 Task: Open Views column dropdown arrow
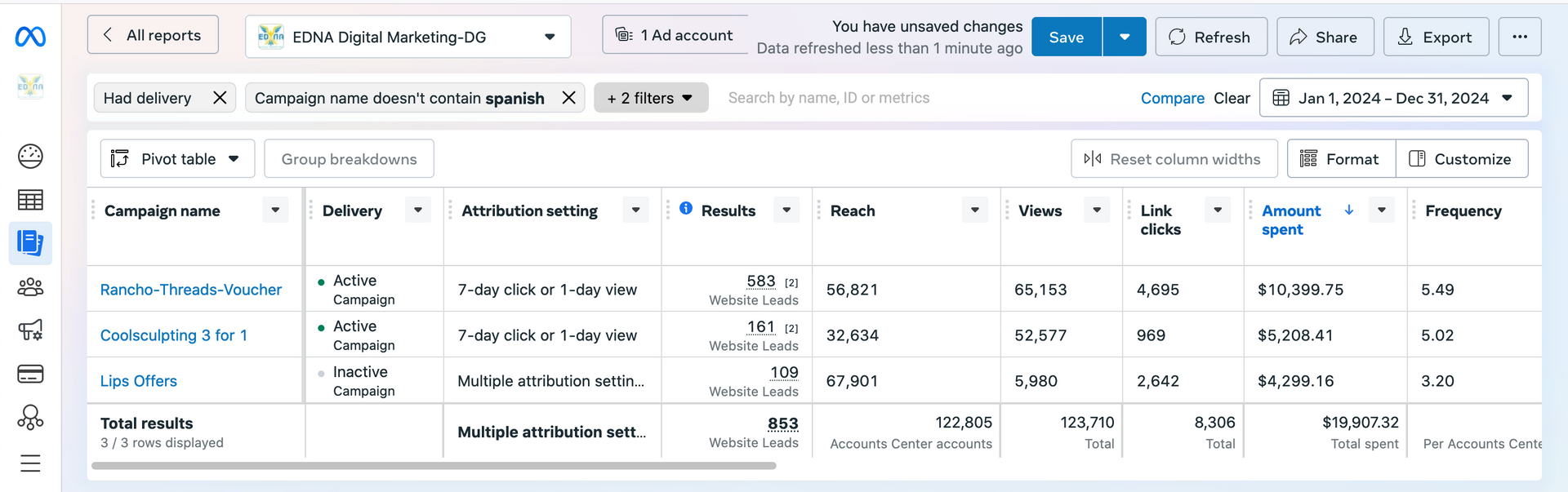coord(1097,210)
